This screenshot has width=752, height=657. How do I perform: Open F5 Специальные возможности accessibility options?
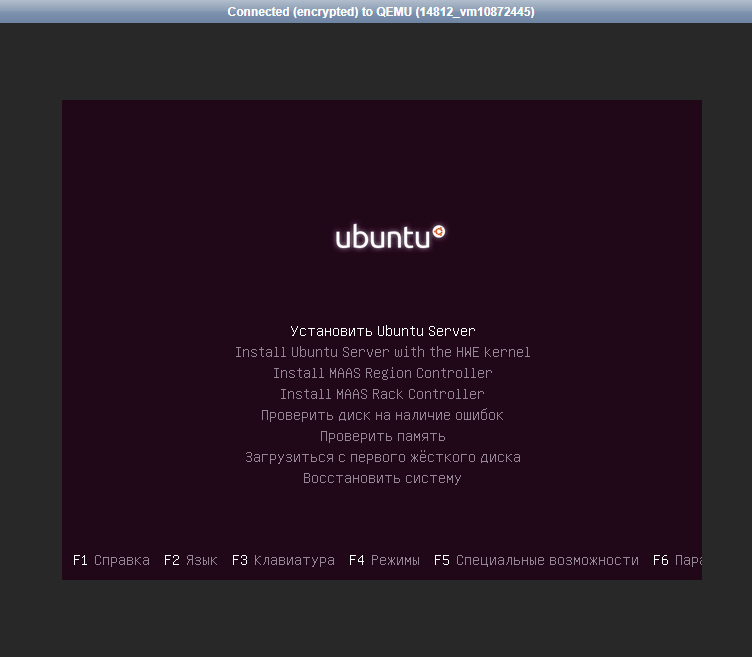[x=536, y=560]
